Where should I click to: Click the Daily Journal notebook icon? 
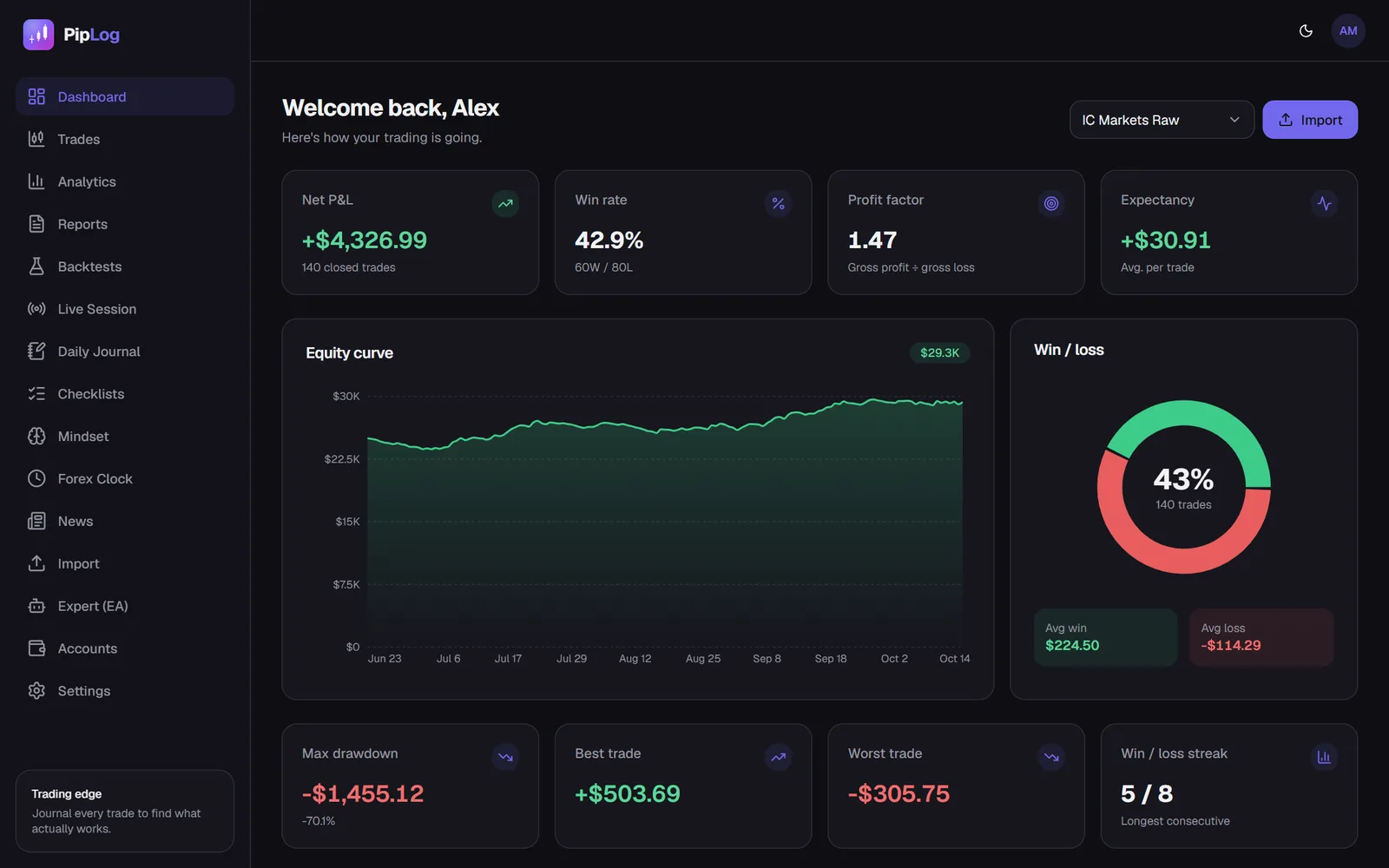click(x=36, y=352)
